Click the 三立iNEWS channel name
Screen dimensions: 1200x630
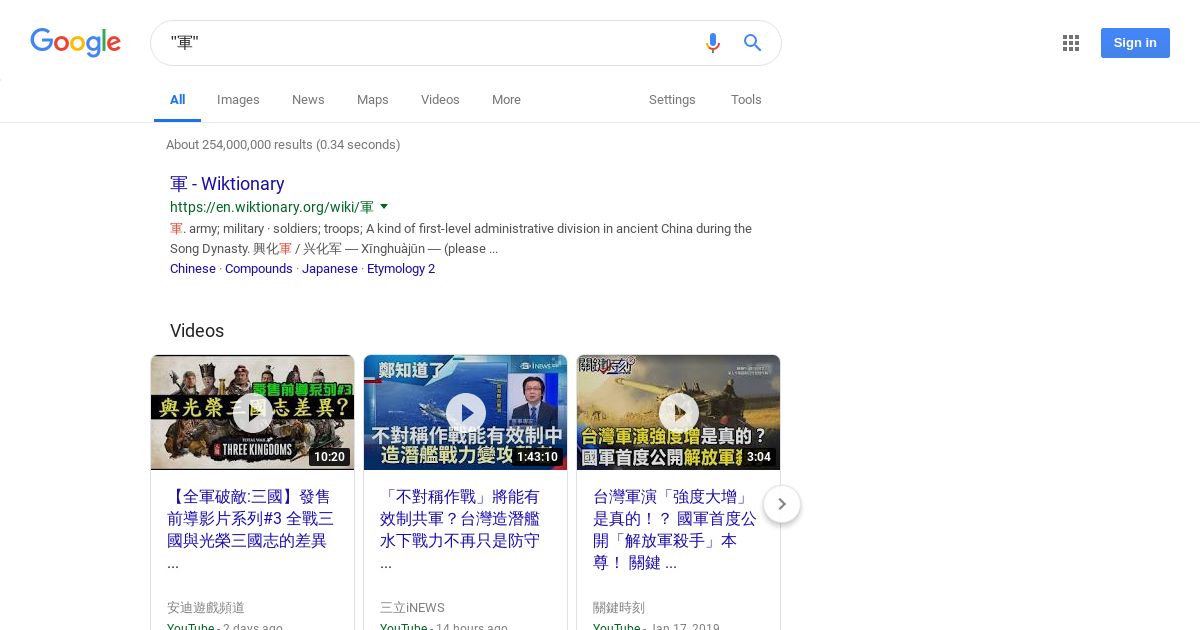tap(412, 607)
